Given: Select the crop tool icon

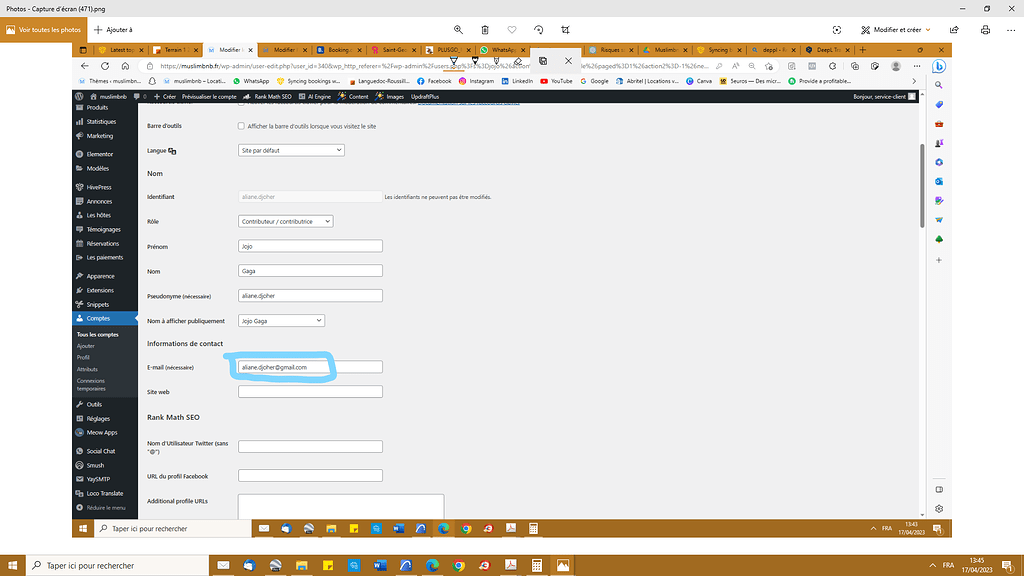Looking at the screenshot, I should (x=566, y=30).
